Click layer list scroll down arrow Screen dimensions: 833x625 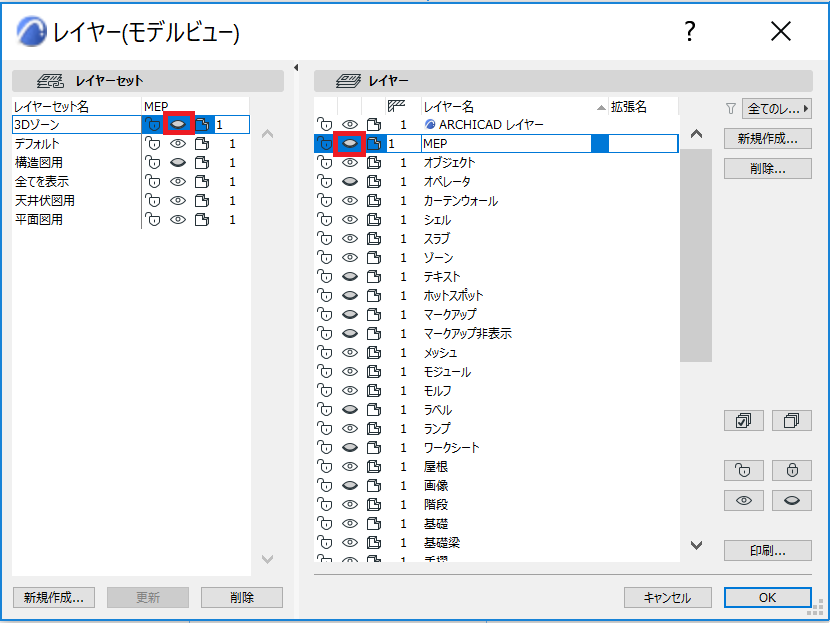point(696,545)
